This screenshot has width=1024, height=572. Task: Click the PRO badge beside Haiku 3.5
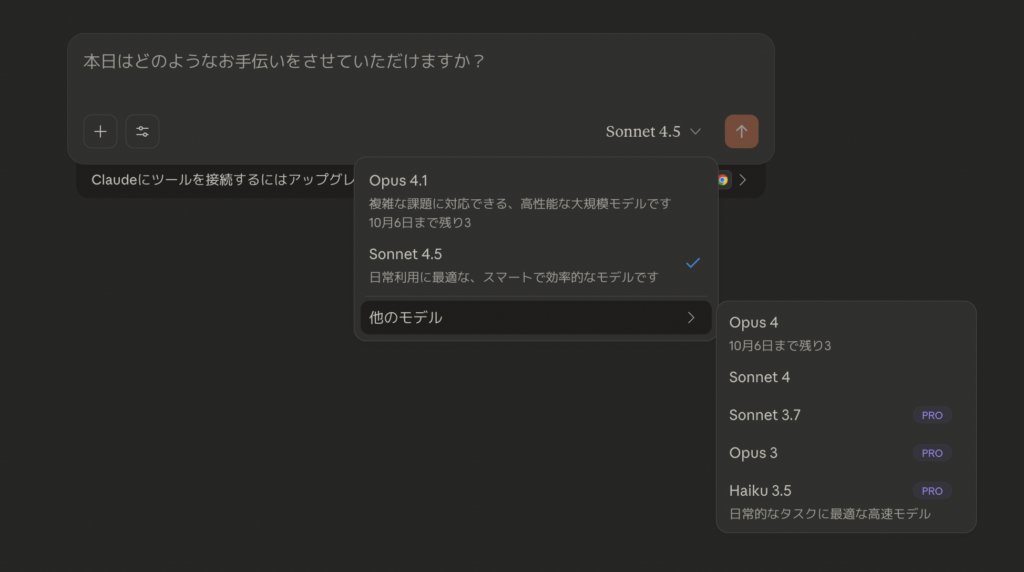(932, 491)
